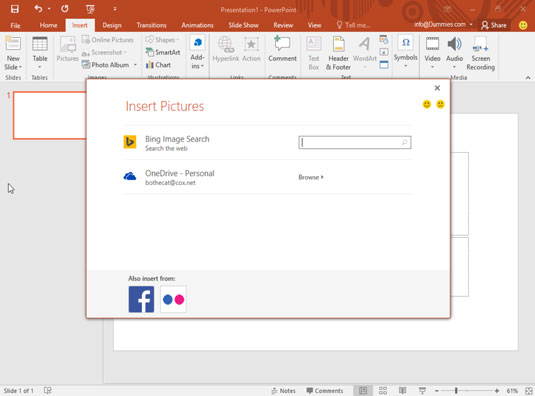Open the Screenshot dropdown
This screenshot has width=535, height=396.
click(104, 53)
